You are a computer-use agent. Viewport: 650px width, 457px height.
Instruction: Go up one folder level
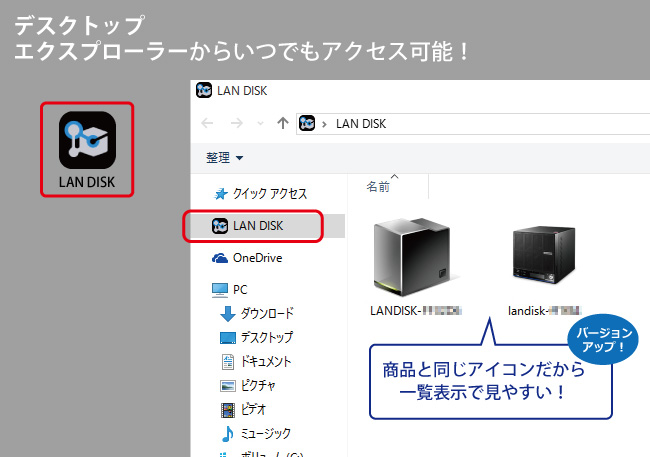[283, 123]
